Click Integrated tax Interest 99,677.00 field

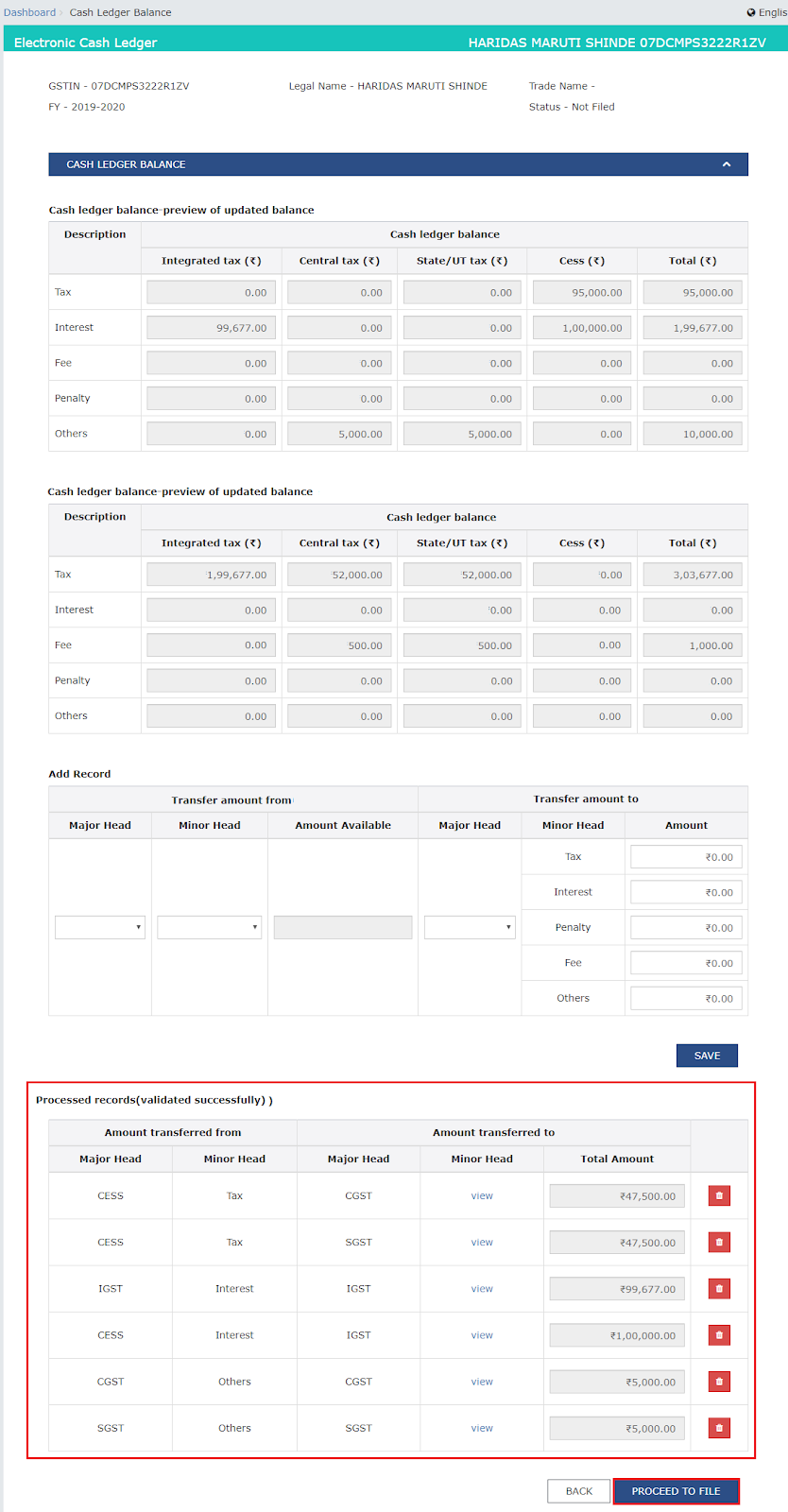coord(211,328)
